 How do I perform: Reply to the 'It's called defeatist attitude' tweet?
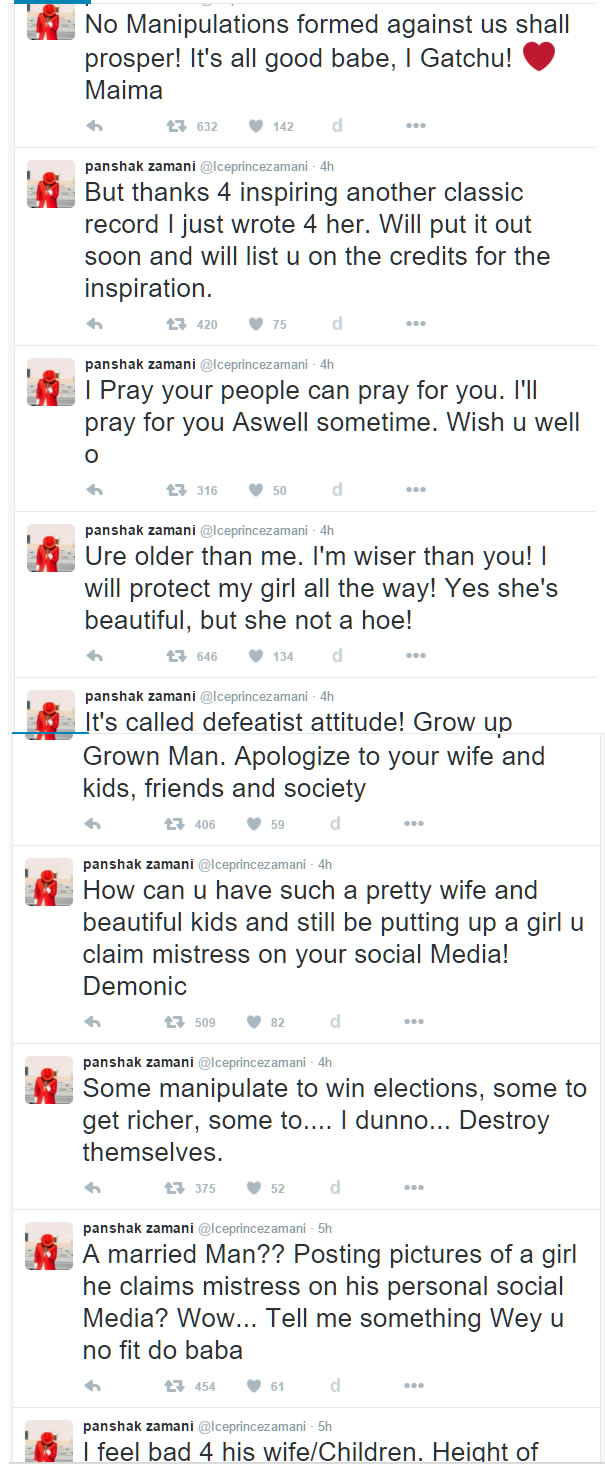(93, 824)
